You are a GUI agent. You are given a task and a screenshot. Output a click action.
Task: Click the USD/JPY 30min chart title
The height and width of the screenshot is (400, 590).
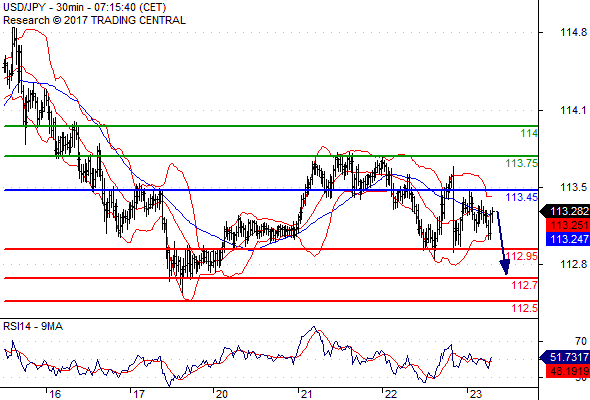point(85,8)
